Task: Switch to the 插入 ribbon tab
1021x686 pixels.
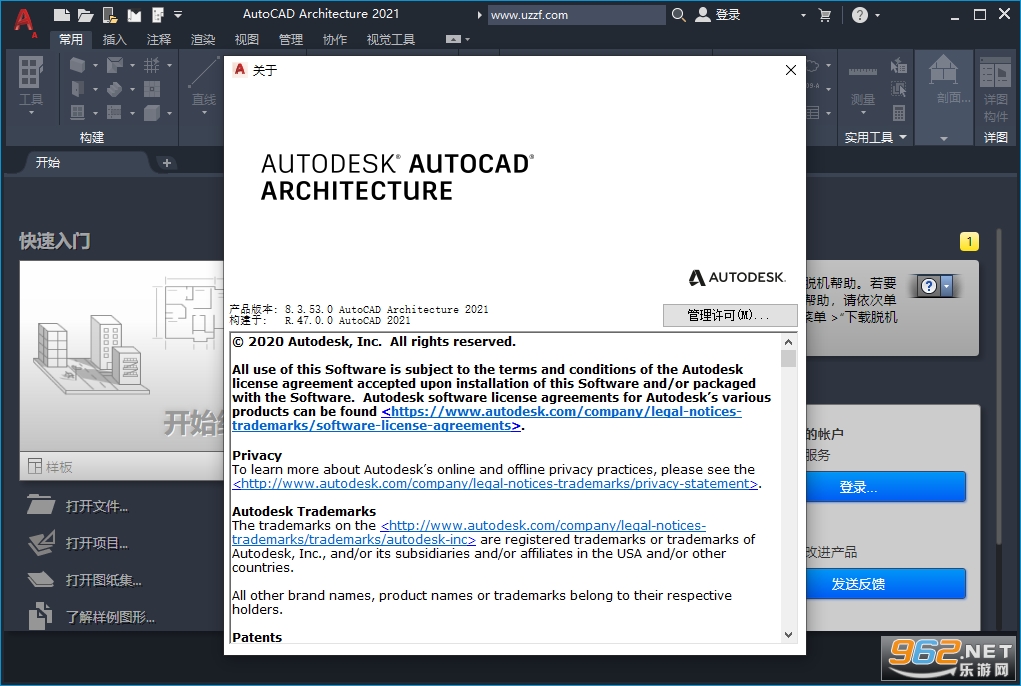Action: point(115,39)
